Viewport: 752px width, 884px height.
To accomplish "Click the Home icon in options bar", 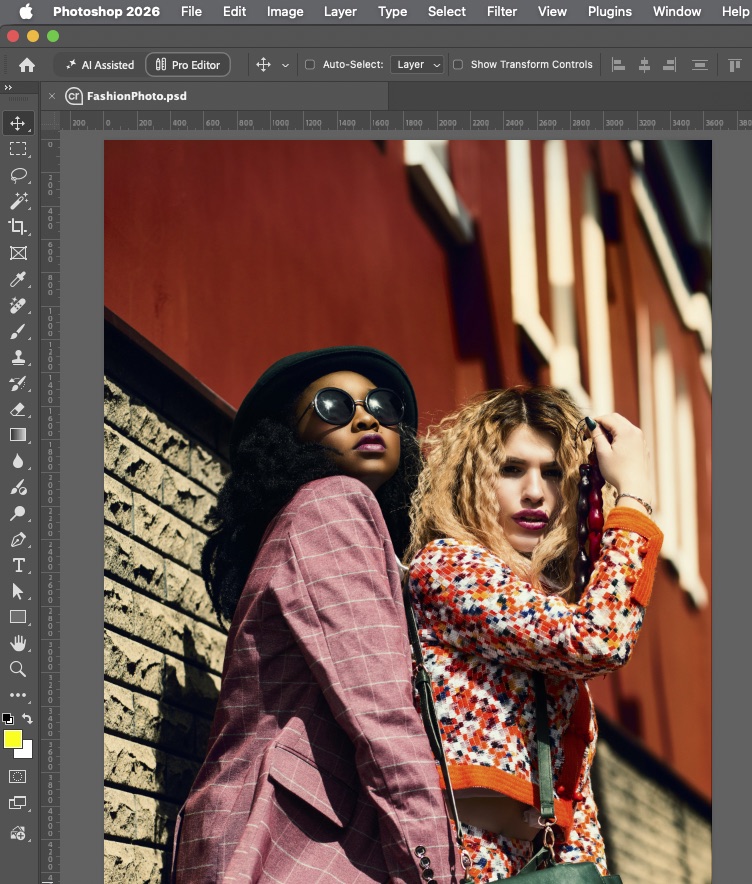I will pyautogui.click(x=26, y=65).
